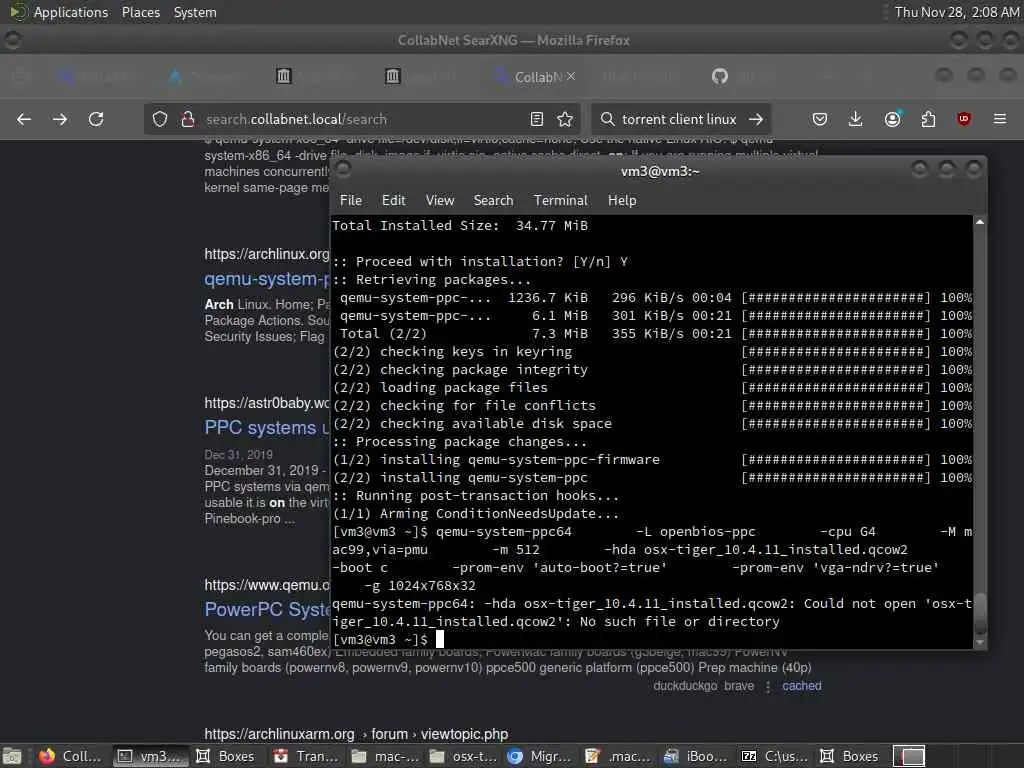Click the https://archlinux.org result URL
1024x768 pixels.
(x=266, y=254)
